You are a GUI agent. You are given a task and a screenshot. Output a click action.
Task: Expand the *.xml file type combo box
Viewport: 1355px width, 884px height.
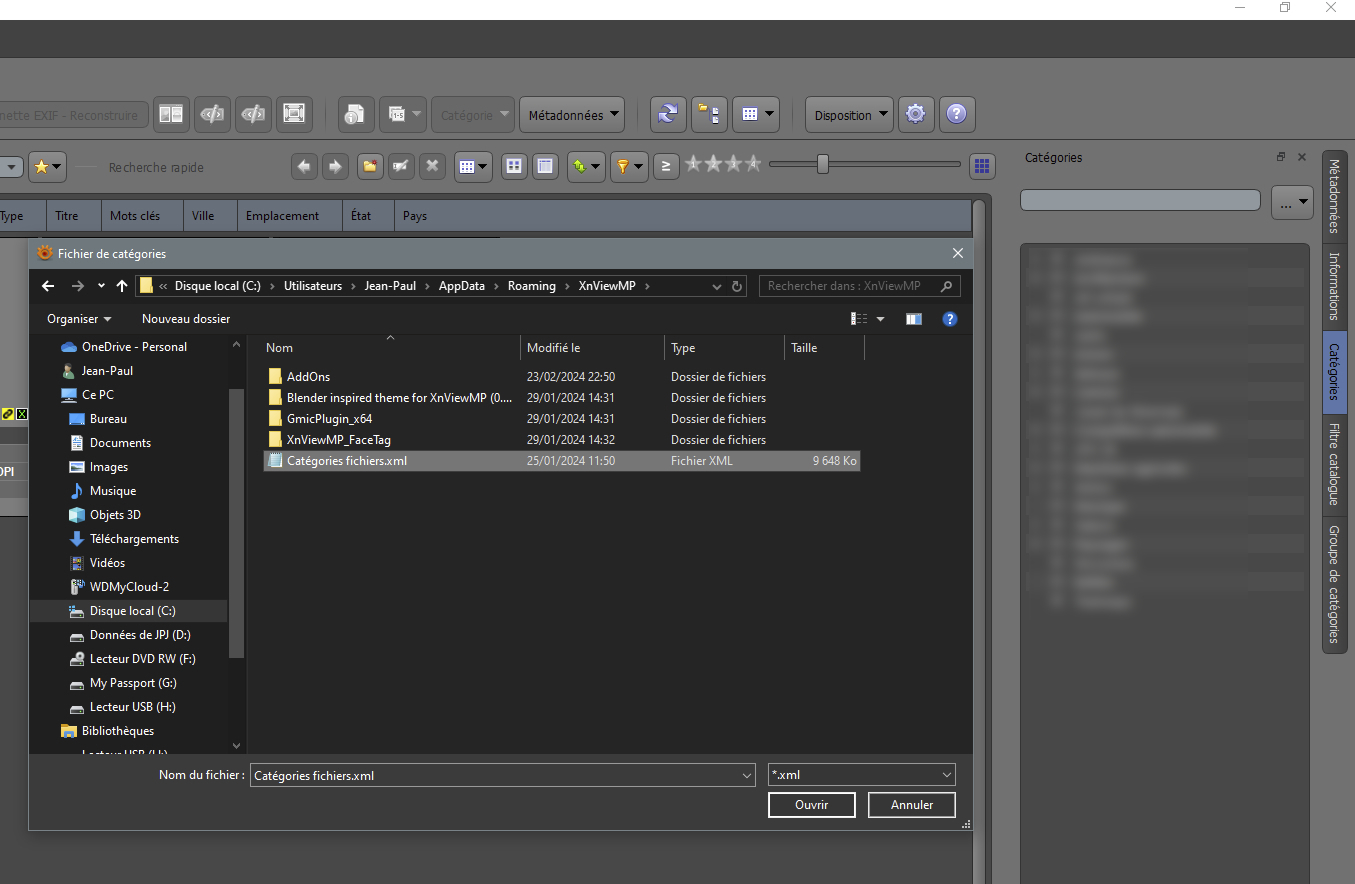pos(861,775)
